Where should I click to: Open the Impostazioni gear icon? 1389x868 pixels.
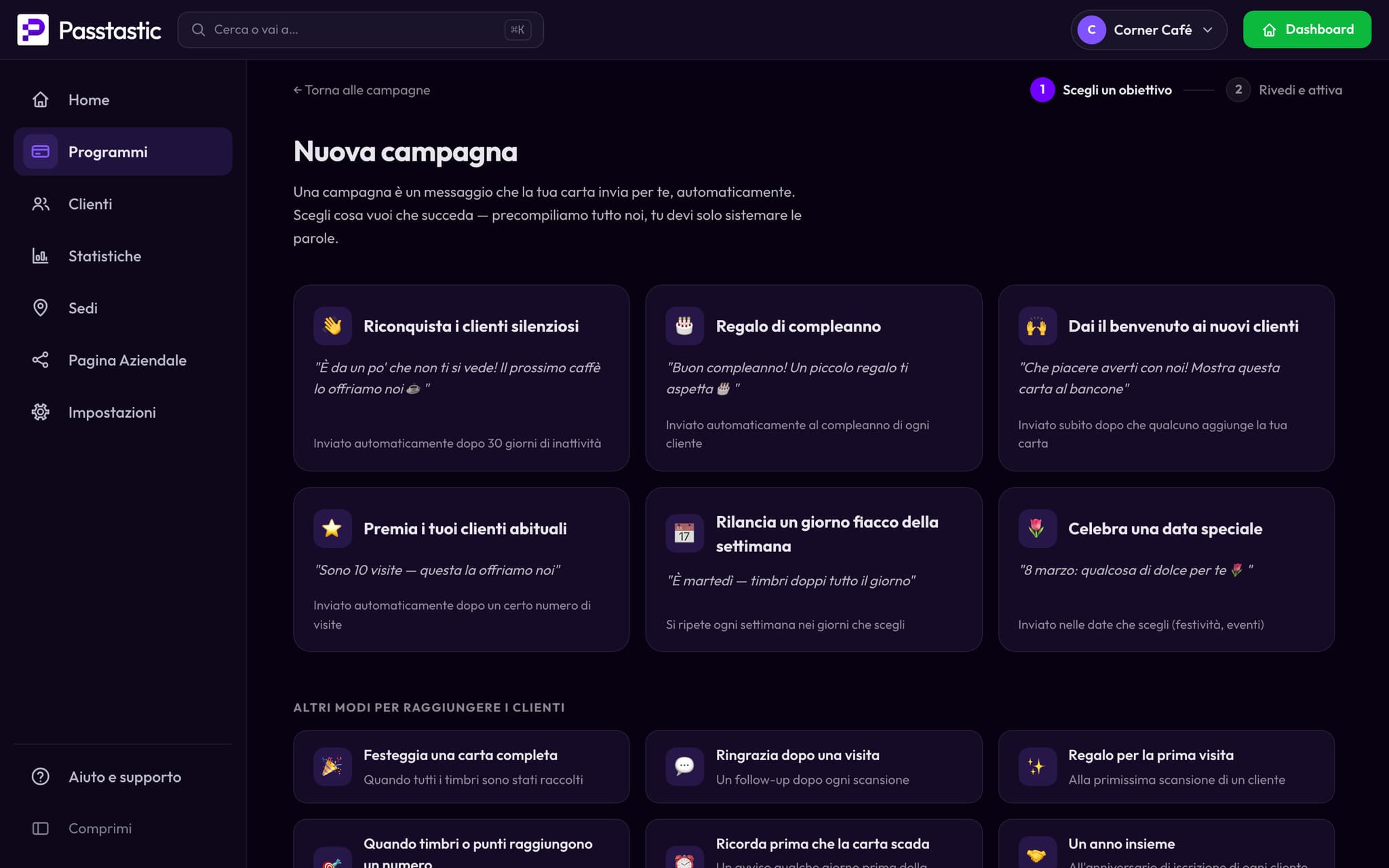coord(41,412)
